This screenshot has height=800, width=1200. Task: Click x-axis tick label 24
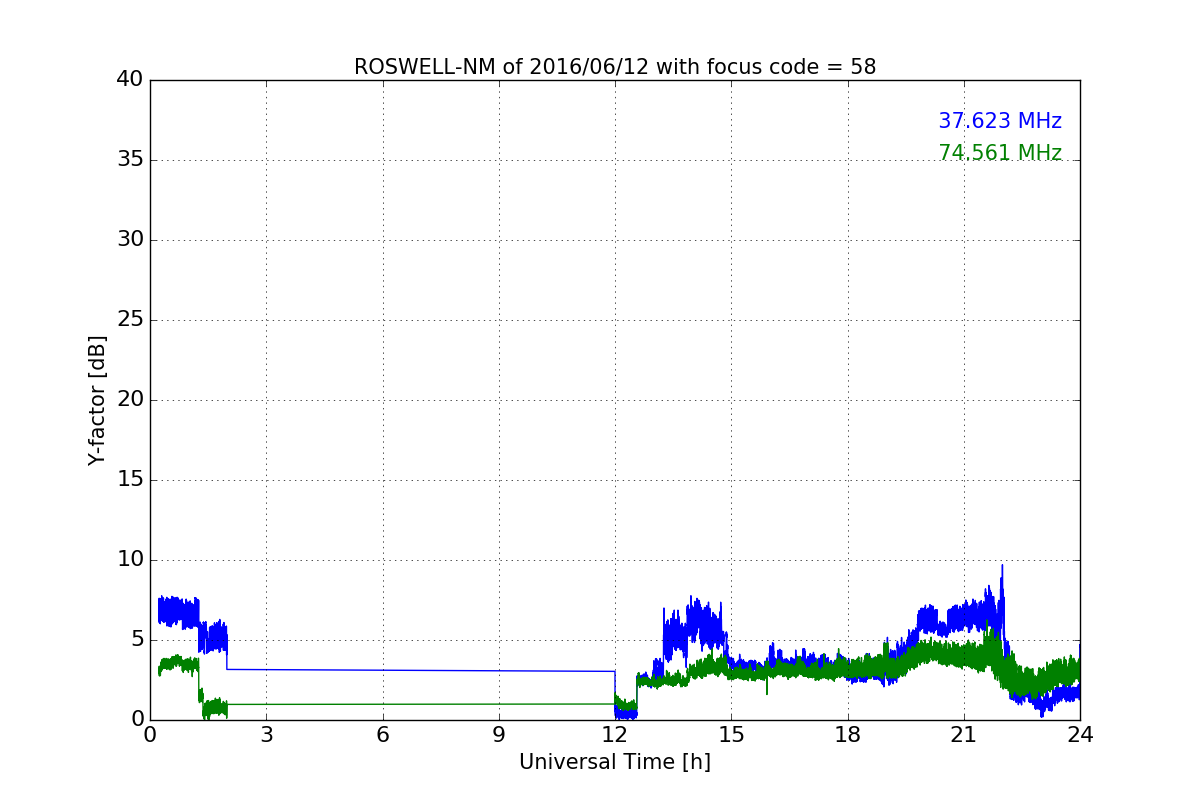coord(1080,734)
